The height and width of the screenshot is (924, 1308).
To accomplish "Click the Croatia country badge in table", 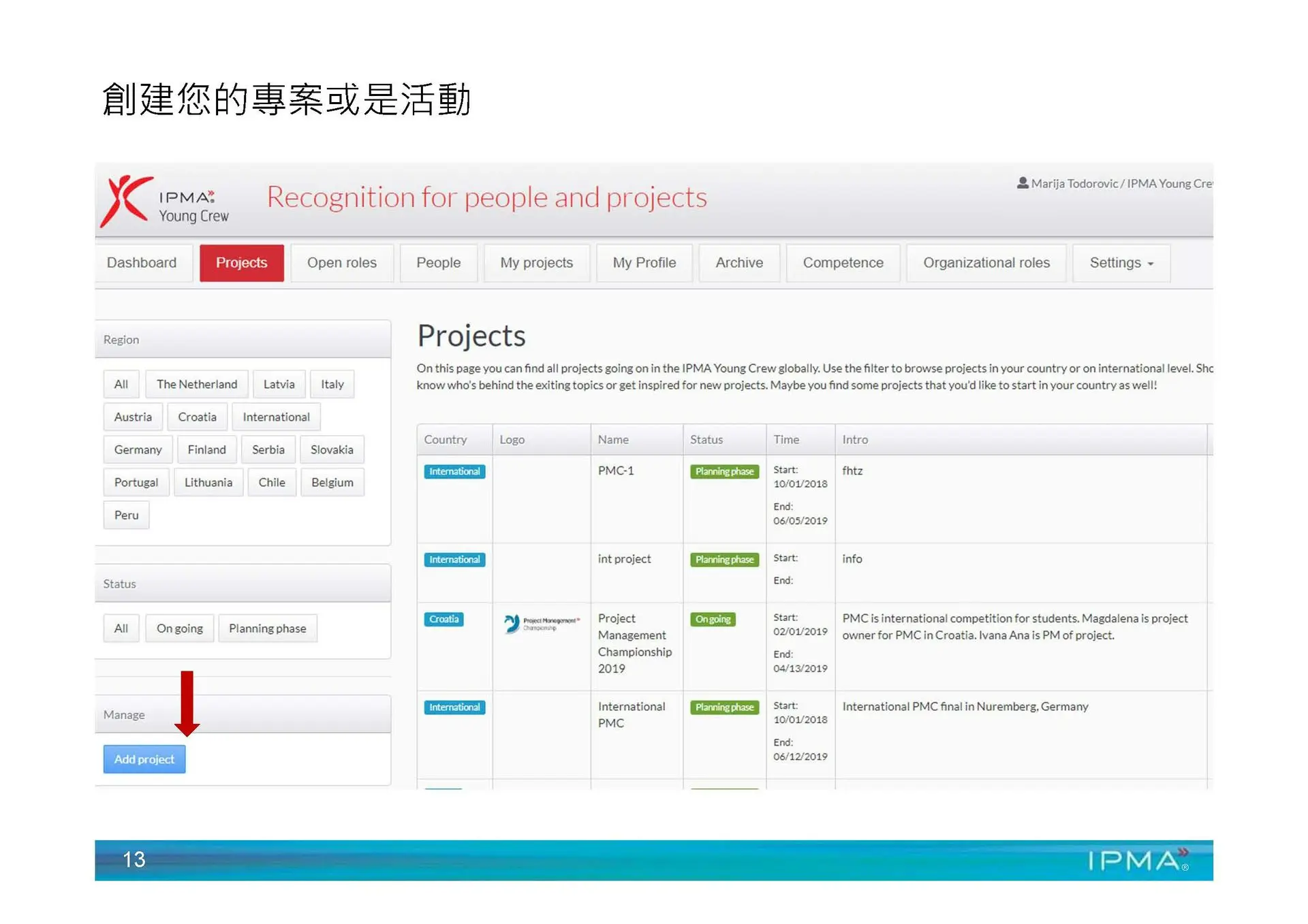I will 443,619.
